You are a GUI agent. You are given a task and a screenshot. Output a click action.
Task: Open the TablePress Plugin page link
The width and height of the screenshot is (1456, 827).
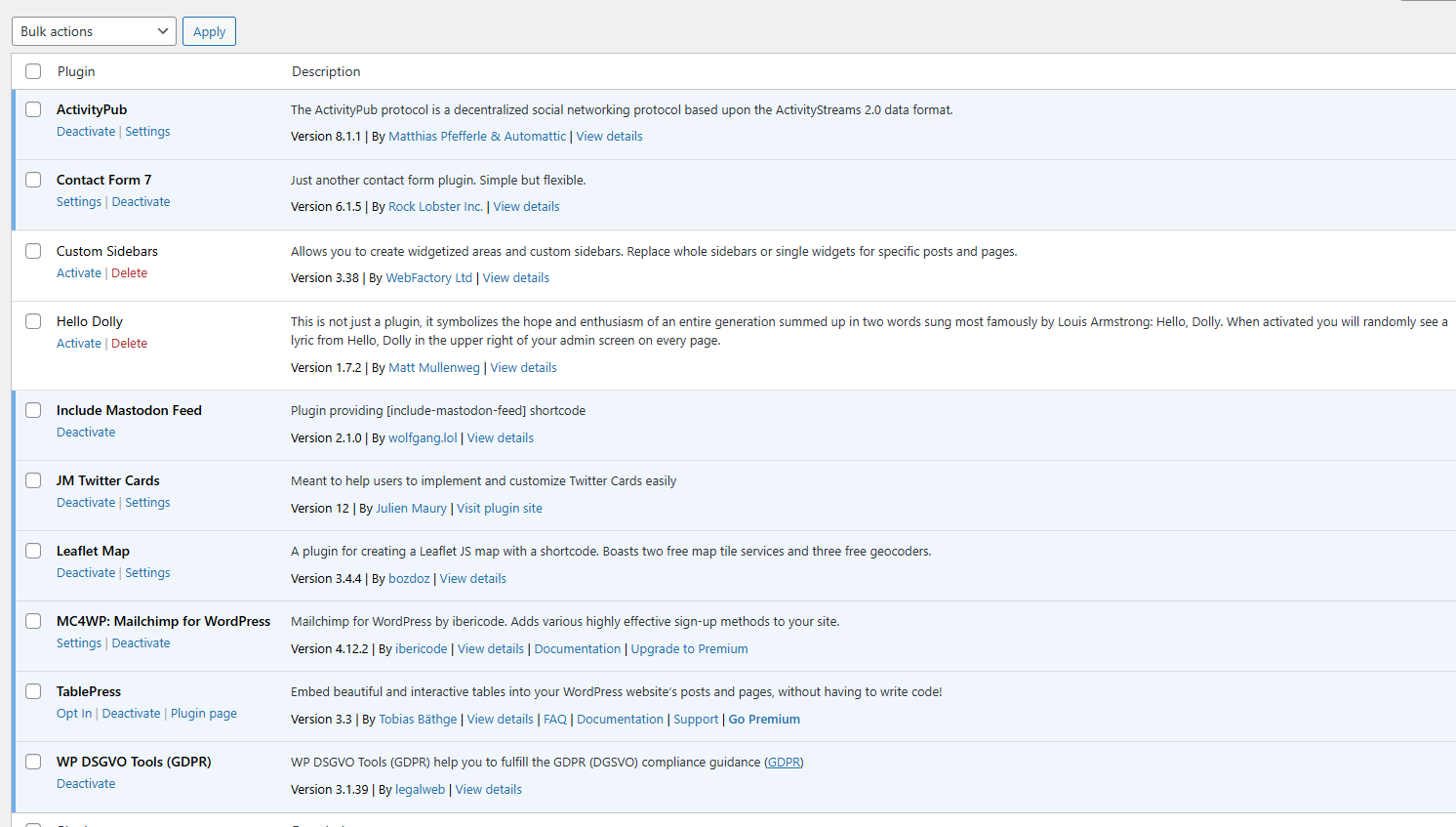(204, 714)
